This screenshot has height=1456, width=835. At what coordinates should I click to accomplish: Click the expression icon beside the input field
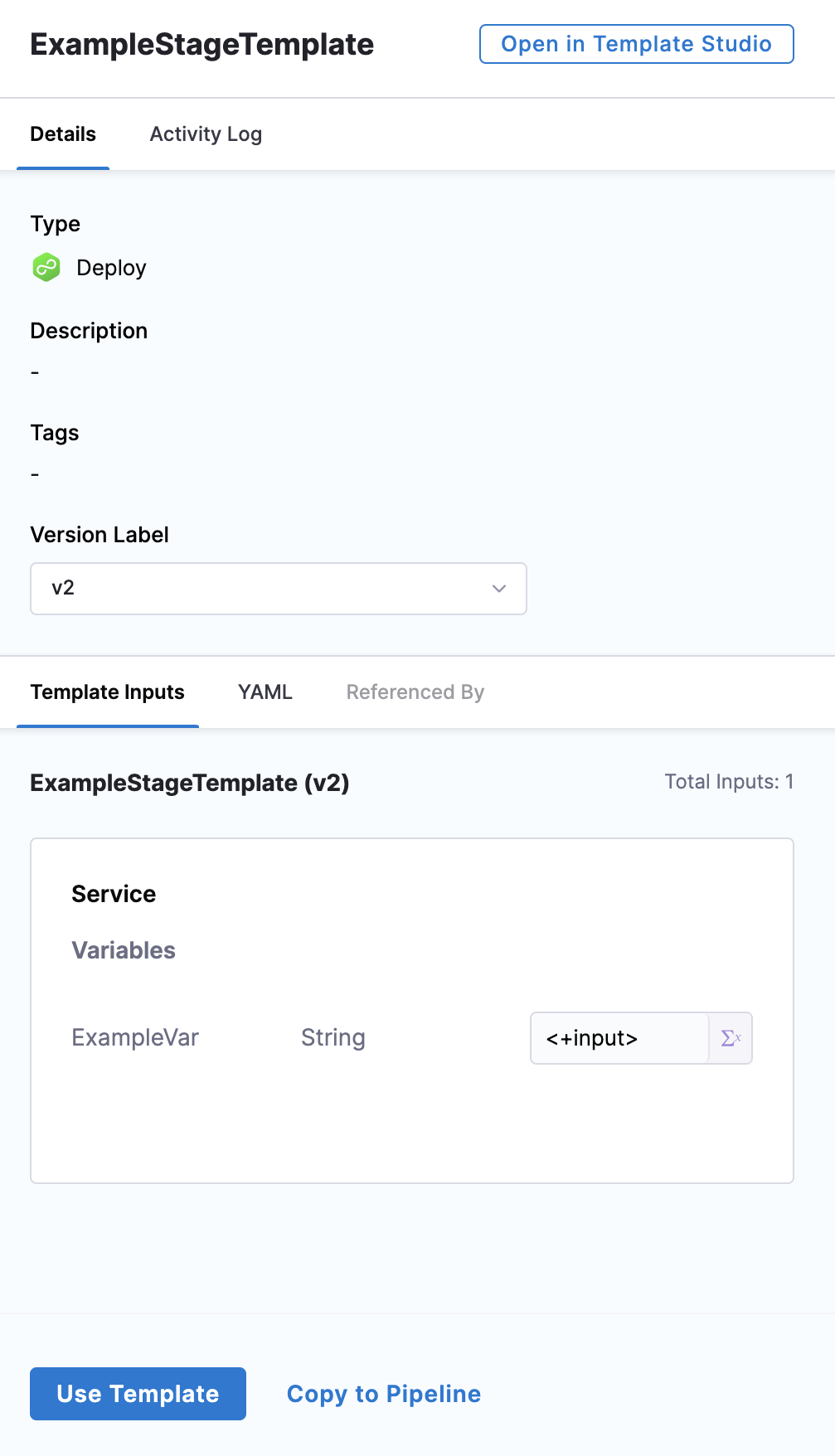coord(731,1038)
